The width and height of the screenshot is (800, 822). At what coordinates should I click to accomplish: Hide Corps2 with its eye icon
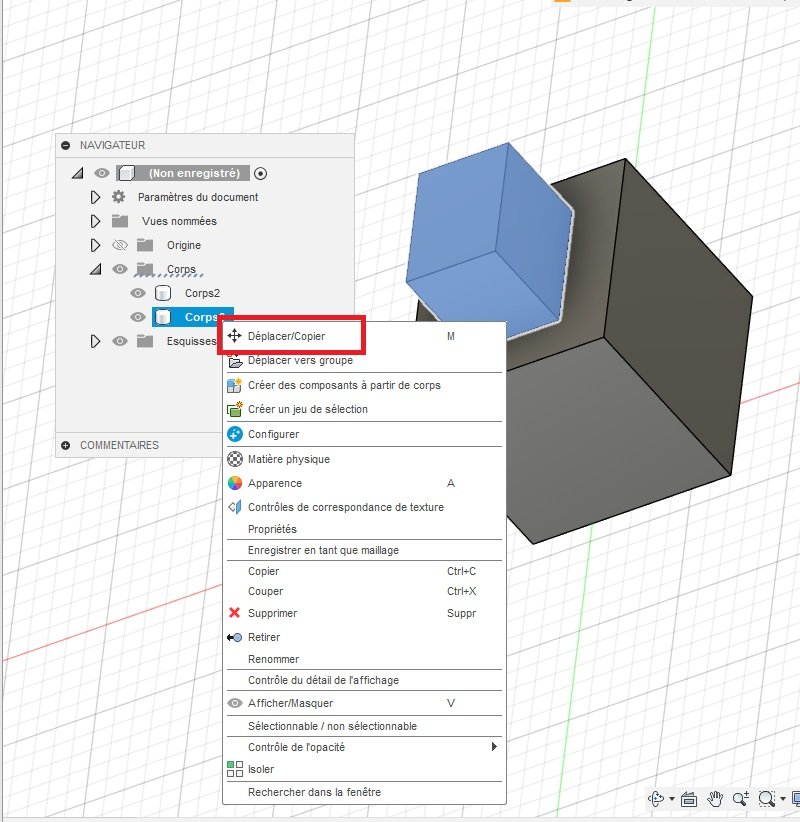tap(138, 293)
